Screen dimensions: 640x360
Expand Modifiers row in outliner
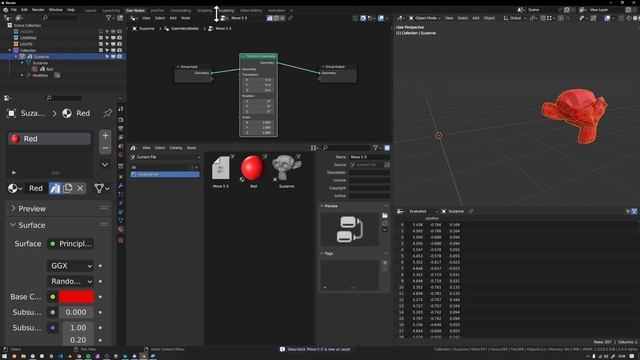22,75
